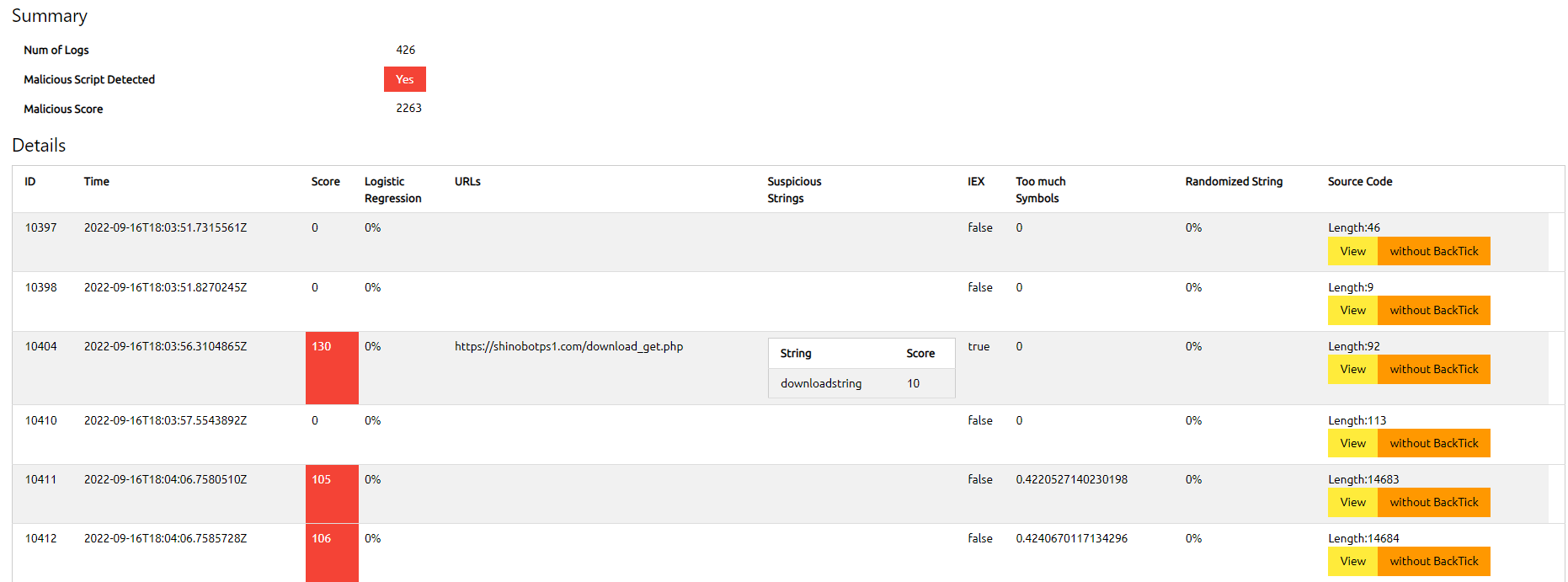Show log 10398 without BackTick
The image size is (1568, 582).
pos(1433,310)
